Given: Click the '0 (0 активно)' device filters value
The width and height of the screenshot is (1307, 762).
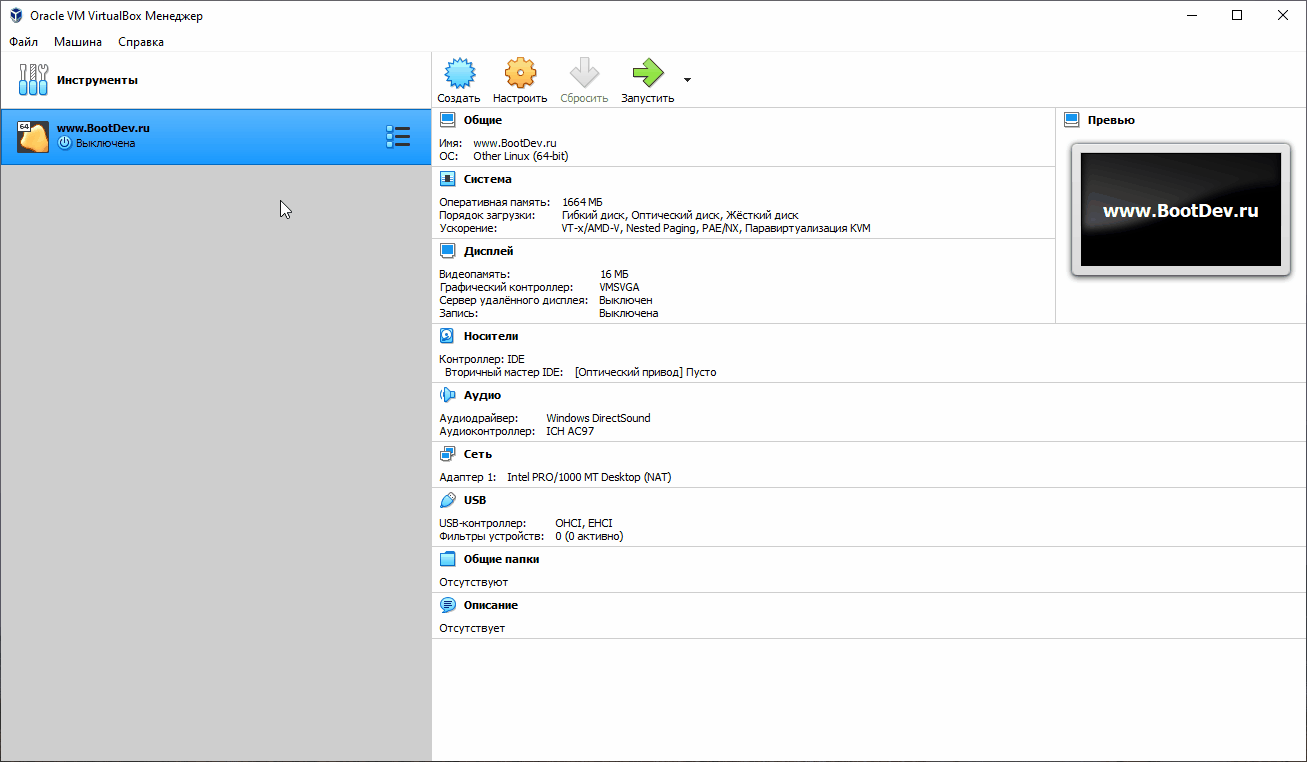Looking at the screenshot, I should coord(590,536).
